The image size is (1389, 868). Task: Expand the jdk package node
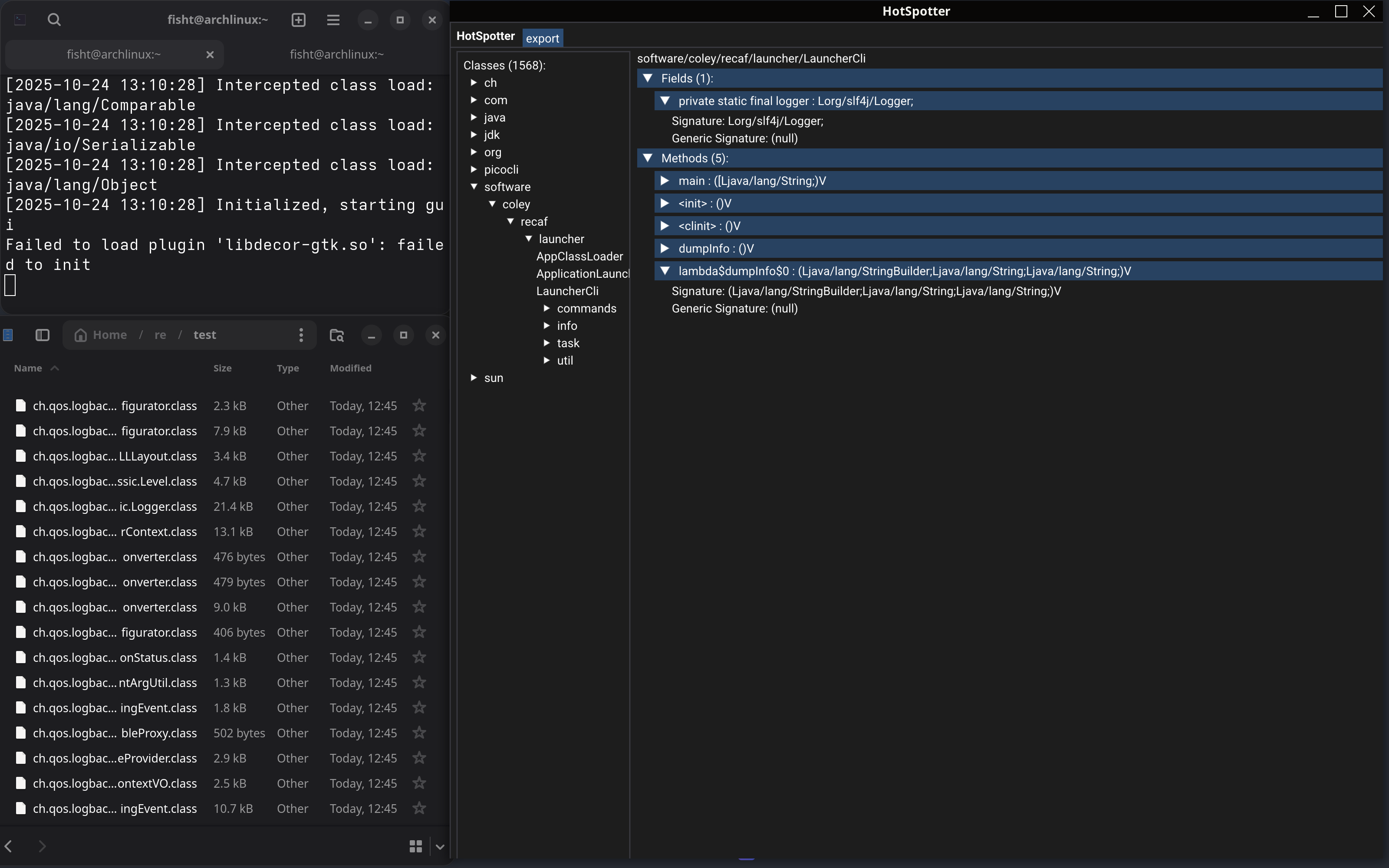click(474, 135)
